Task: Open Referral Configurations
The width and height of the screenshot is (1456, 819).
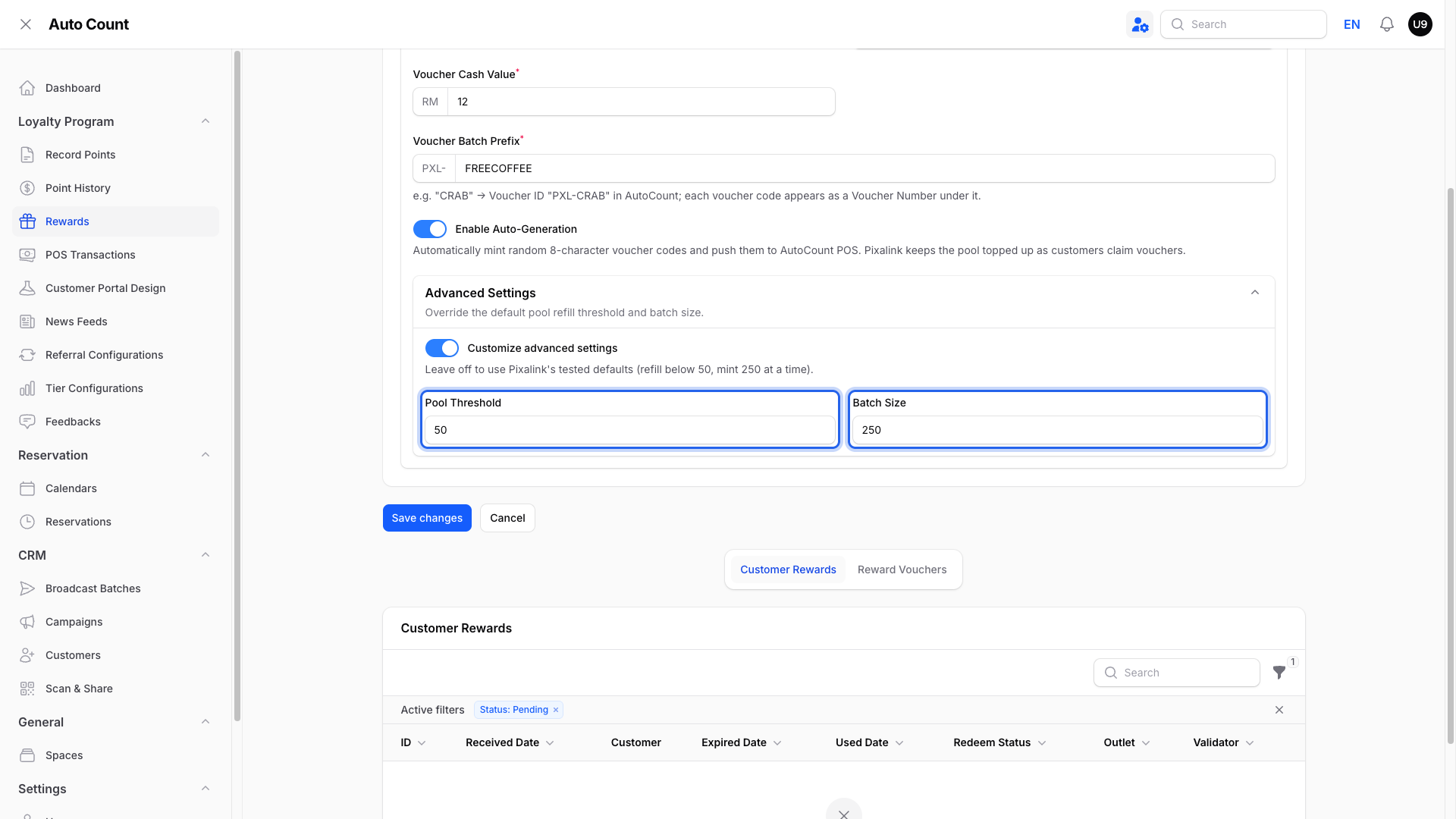Action: click(x=115, y=355)
